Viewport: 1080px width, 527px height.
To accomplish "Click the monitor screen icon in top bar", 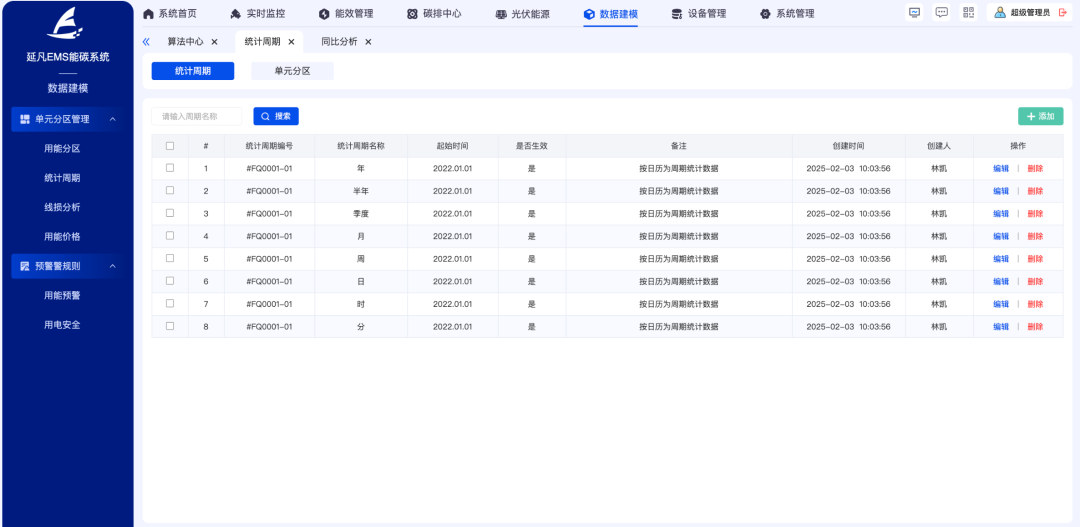I will [x=914, y=13].
